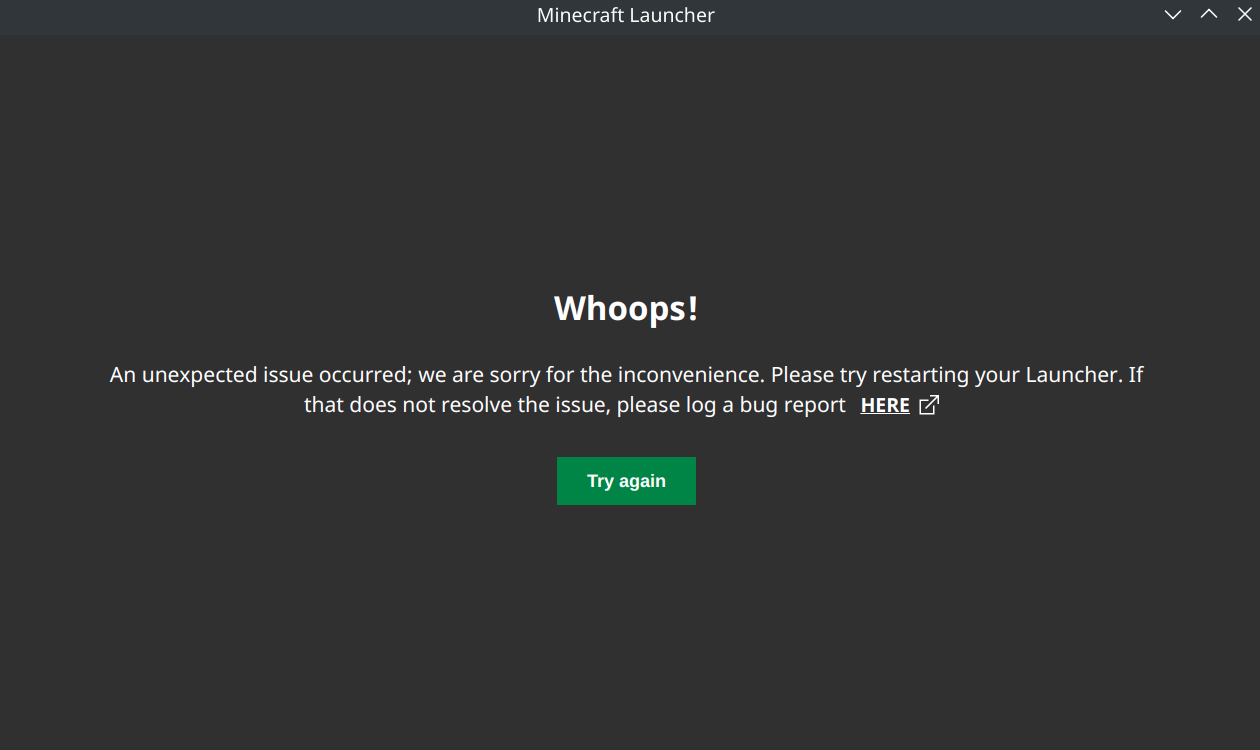
Task: Minimize the Minecraft Launcher window
Action: (x=1173, y=14)
